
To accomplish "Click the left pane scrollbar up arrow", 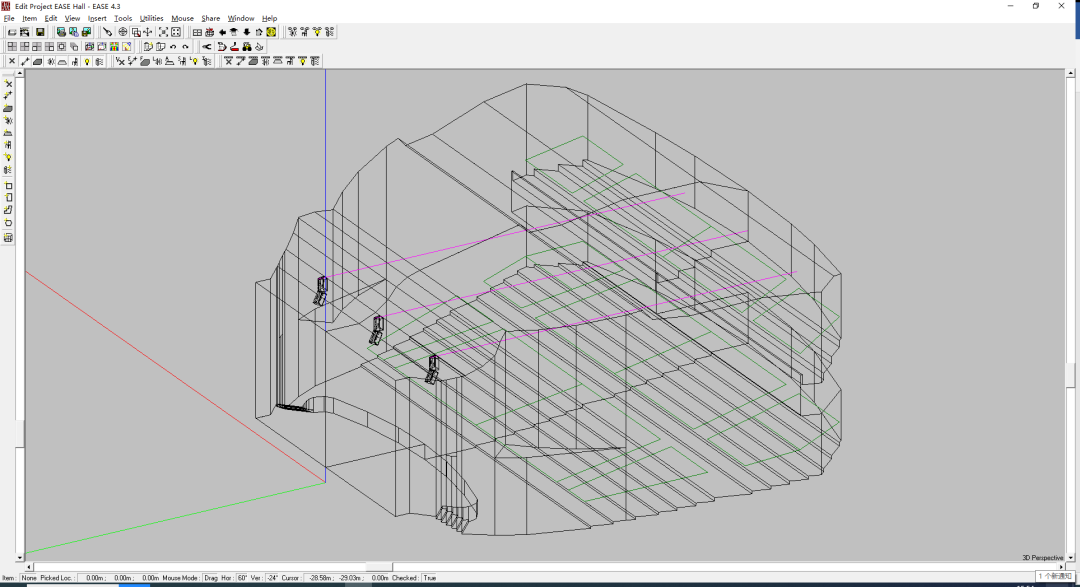I will pyautogui.click(x=19, y=73).
